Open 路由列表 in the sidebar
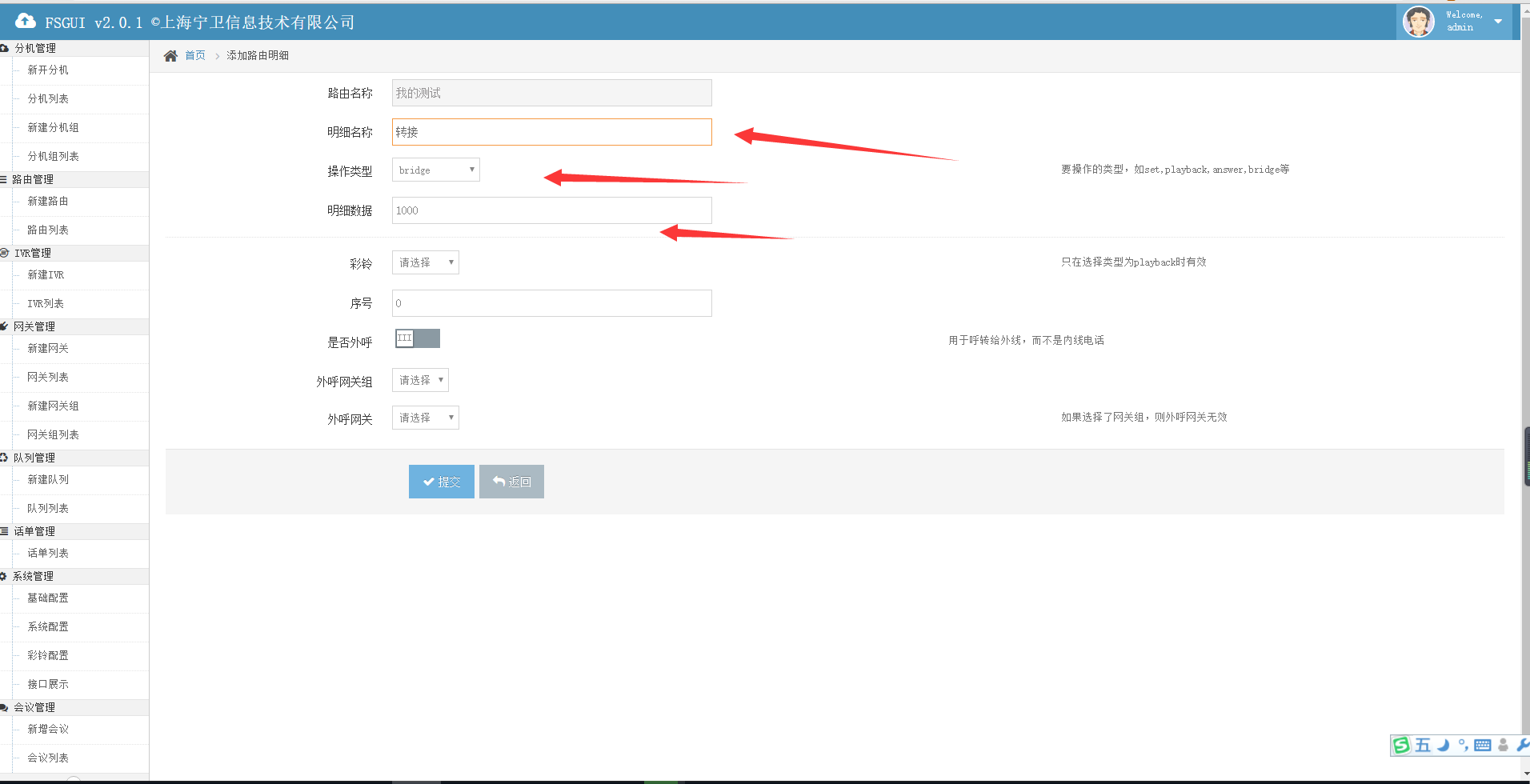The image size is (1530, 784). click(48, 230)
